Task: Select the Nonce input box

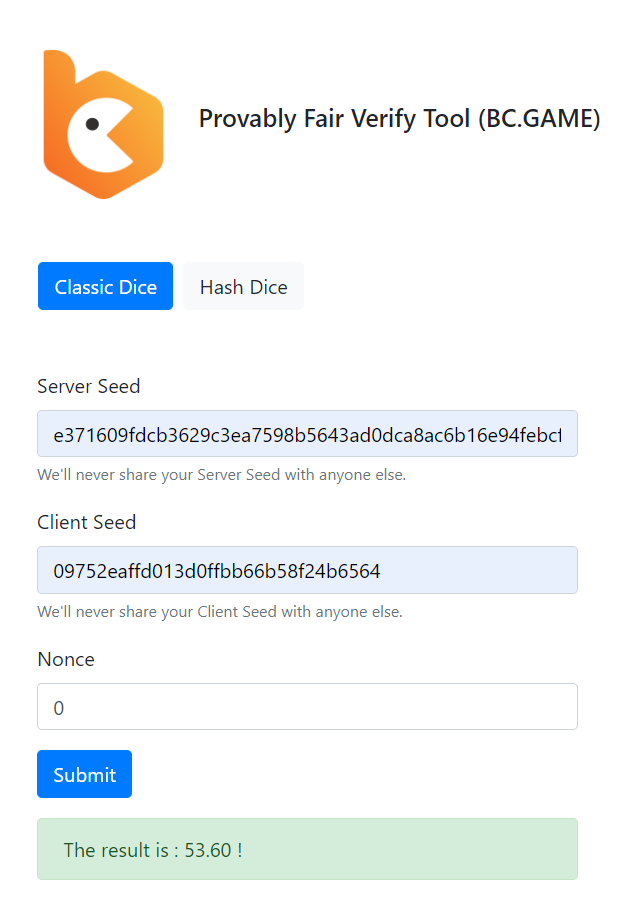Action: click(x=307, y=707)
